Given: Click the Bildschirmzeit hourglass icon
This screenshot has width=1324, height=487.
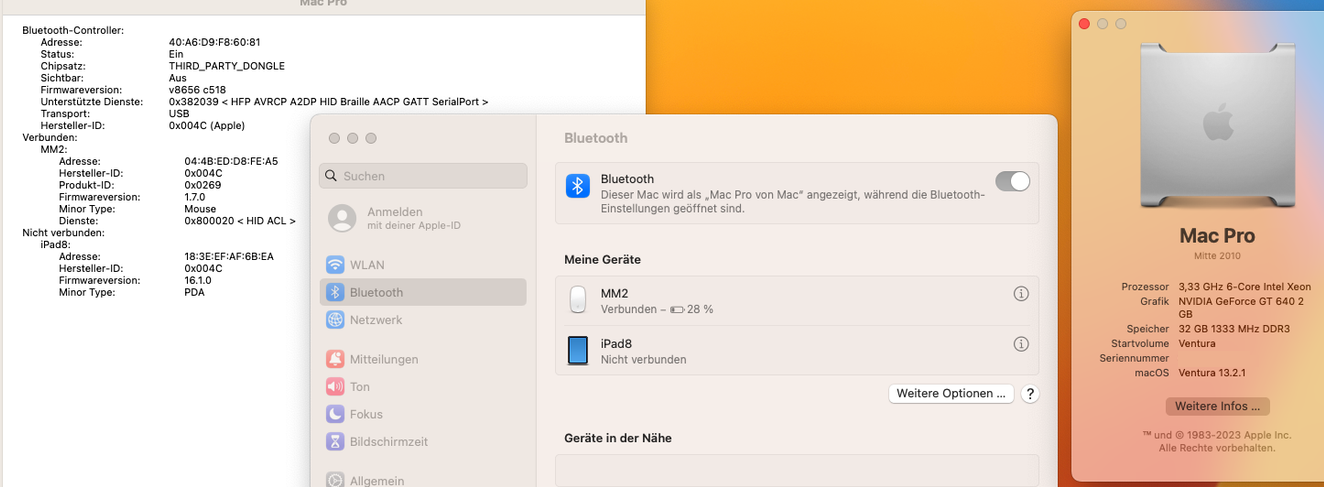Looking at the screenshot, I should 335,441.
